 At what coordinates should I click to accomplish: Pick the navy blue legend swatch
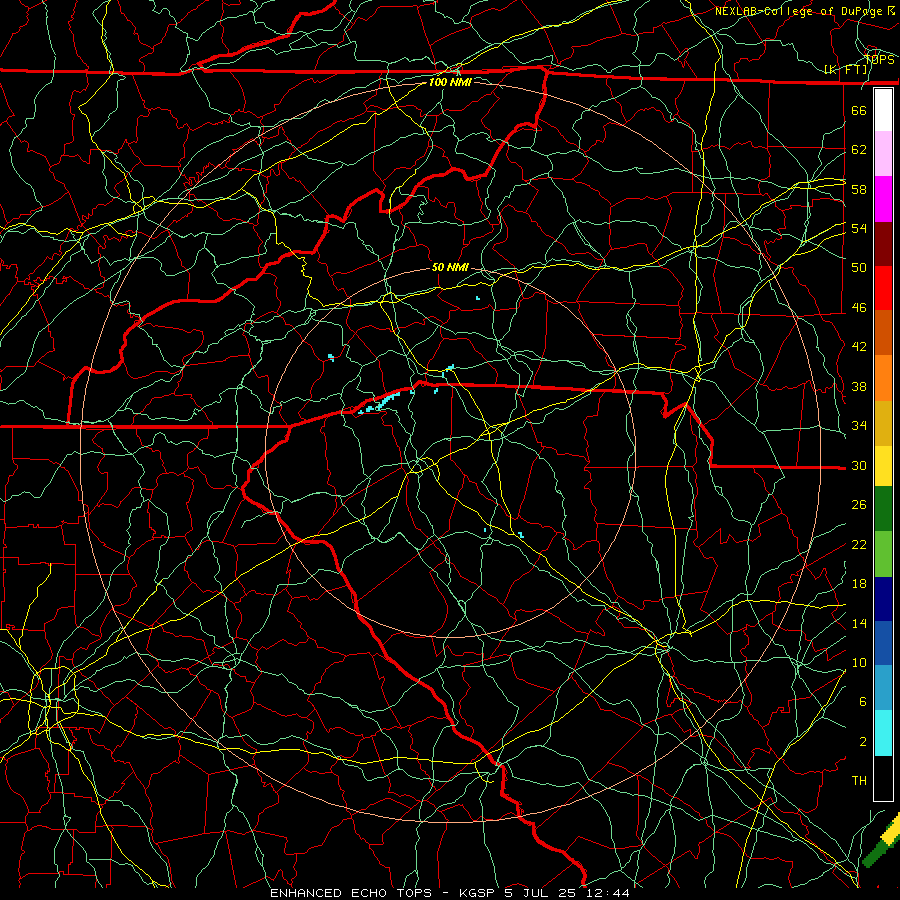pyautogui.click(x=883, y=599)
